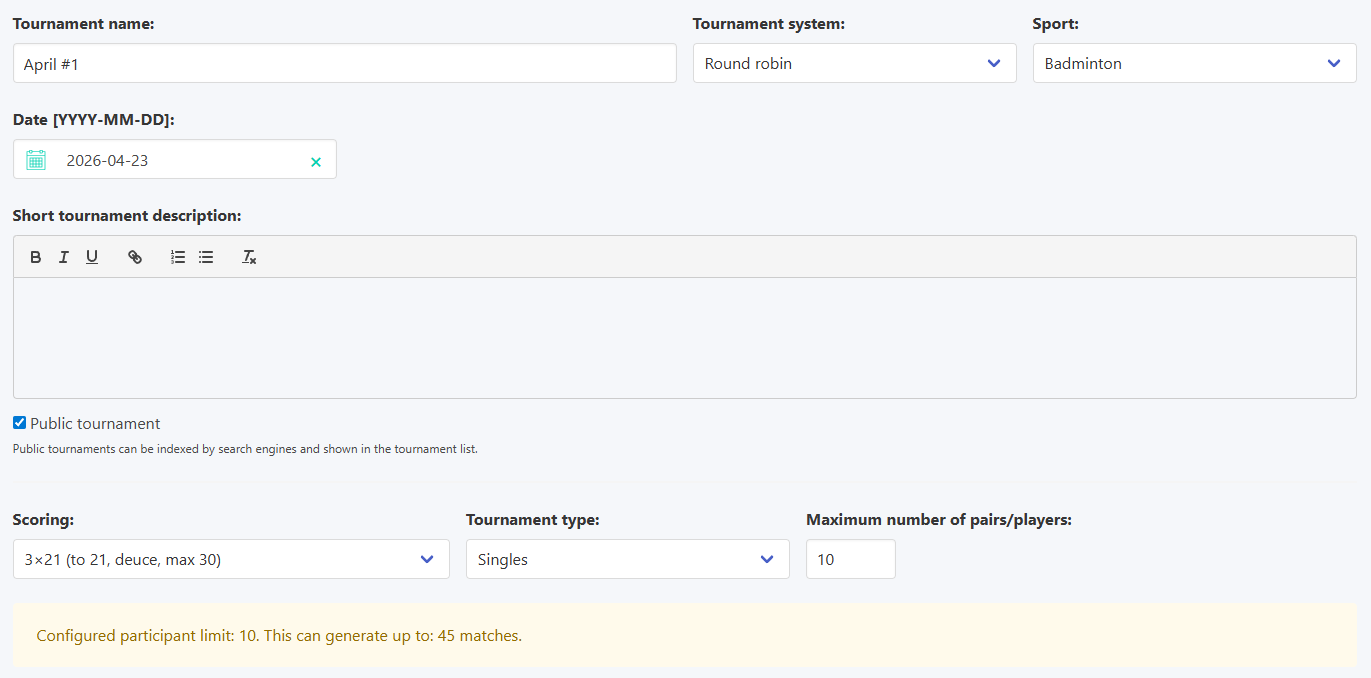Click the 'Date [YYYY-MM-DD]:' label
The height and width of the screenshot is (678, 1371).
click(94, 119)
